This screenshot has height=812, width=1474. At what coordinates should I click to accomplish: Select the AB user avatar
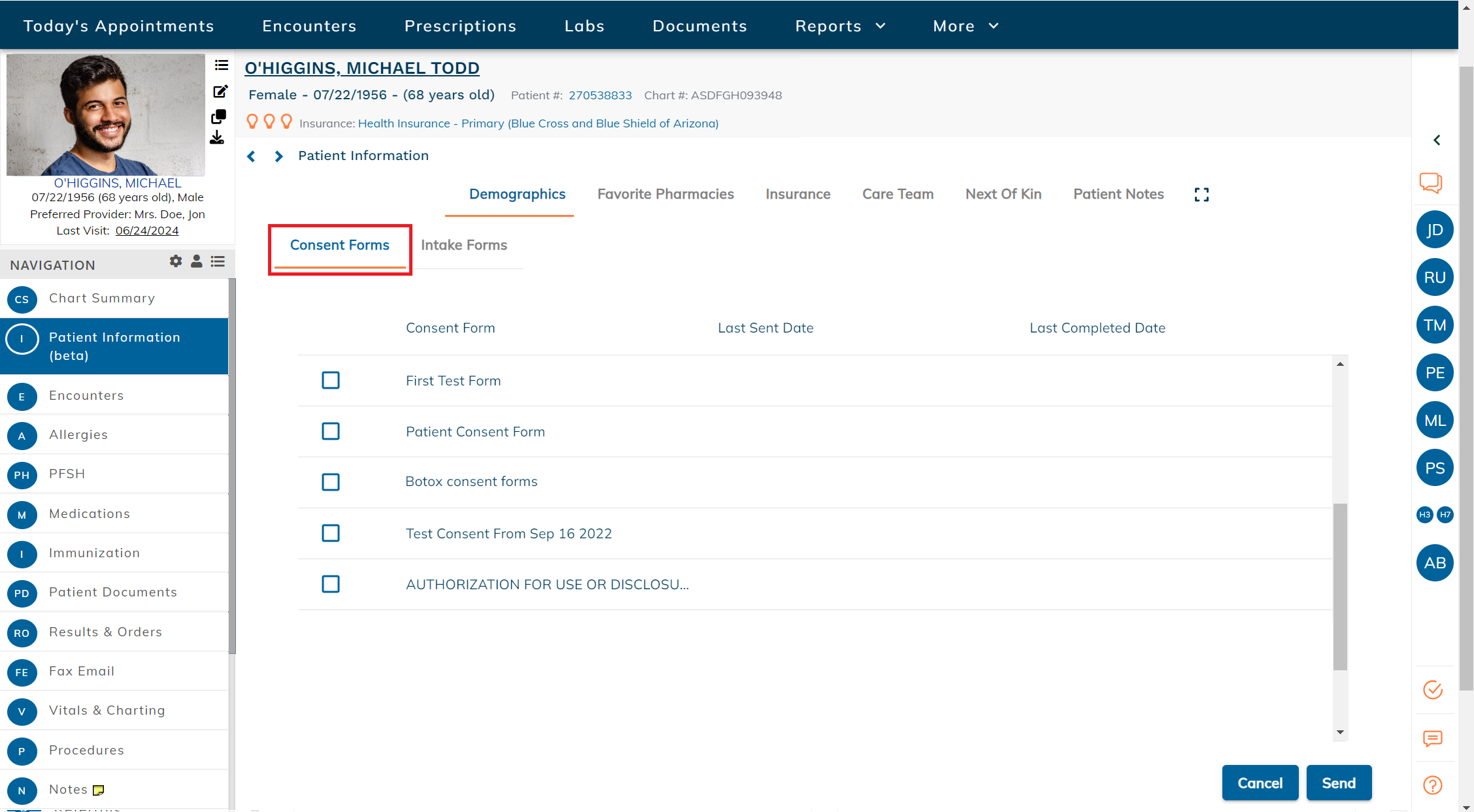coord(1435,563)
